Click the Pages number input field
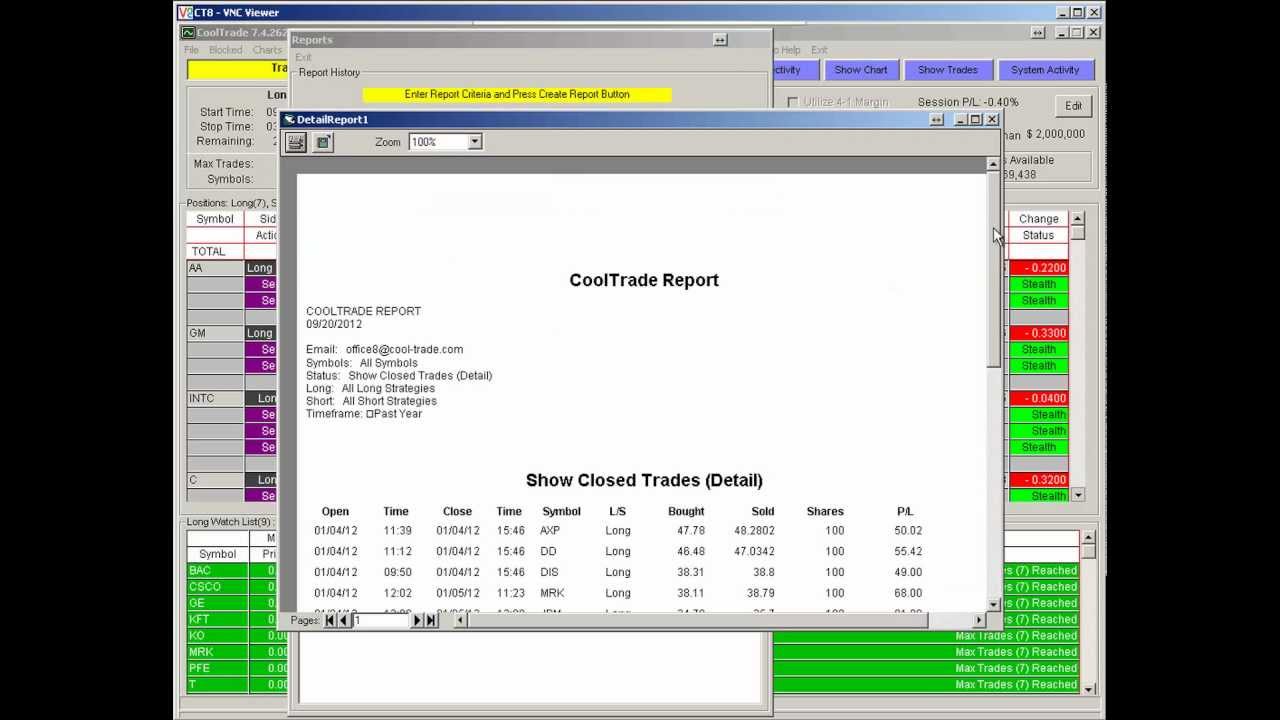Screen dimensions: 1280x720 pos(380,620)
